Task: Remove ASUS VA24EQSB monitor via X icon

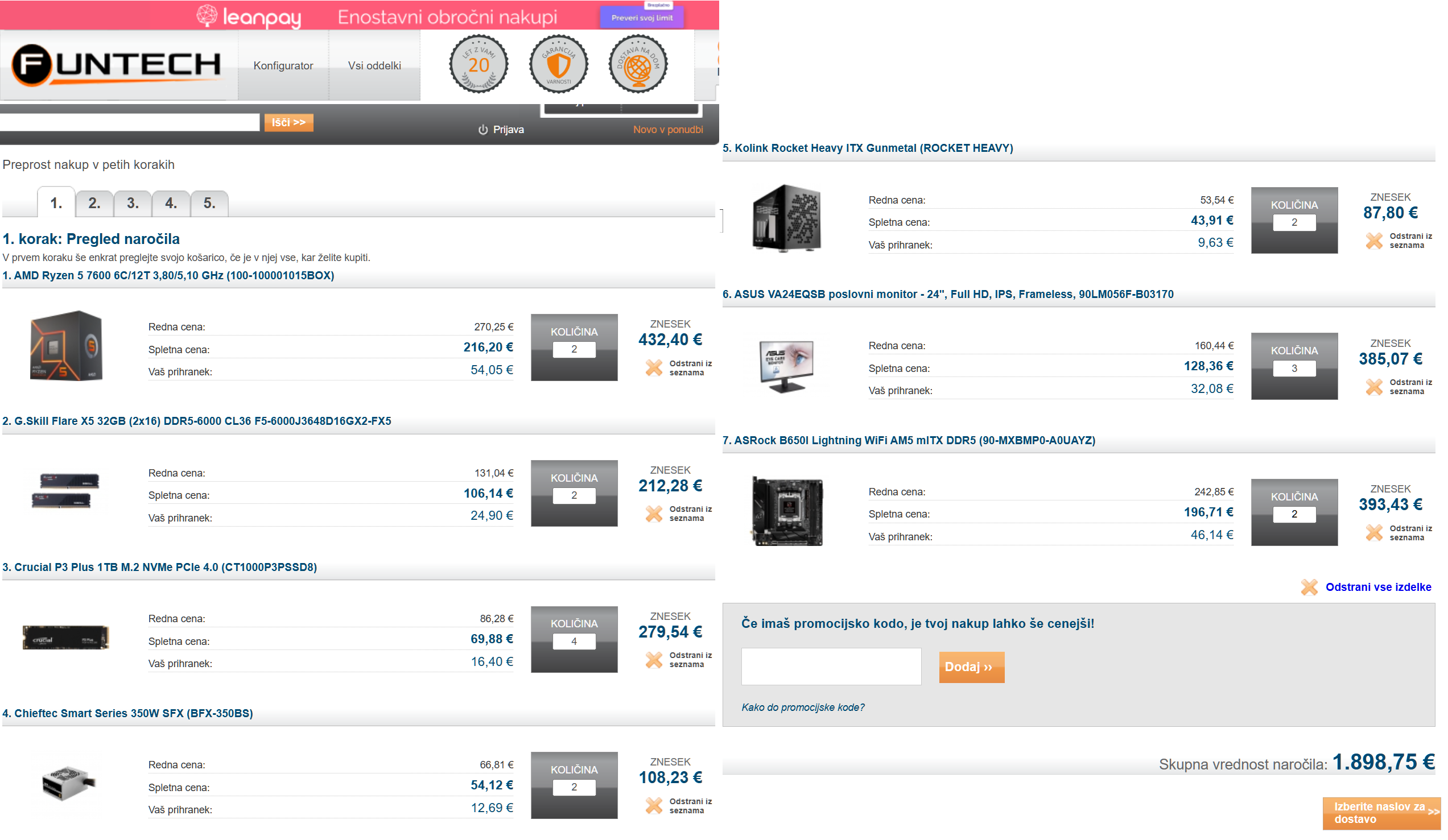Action: tap(1375, 387)
